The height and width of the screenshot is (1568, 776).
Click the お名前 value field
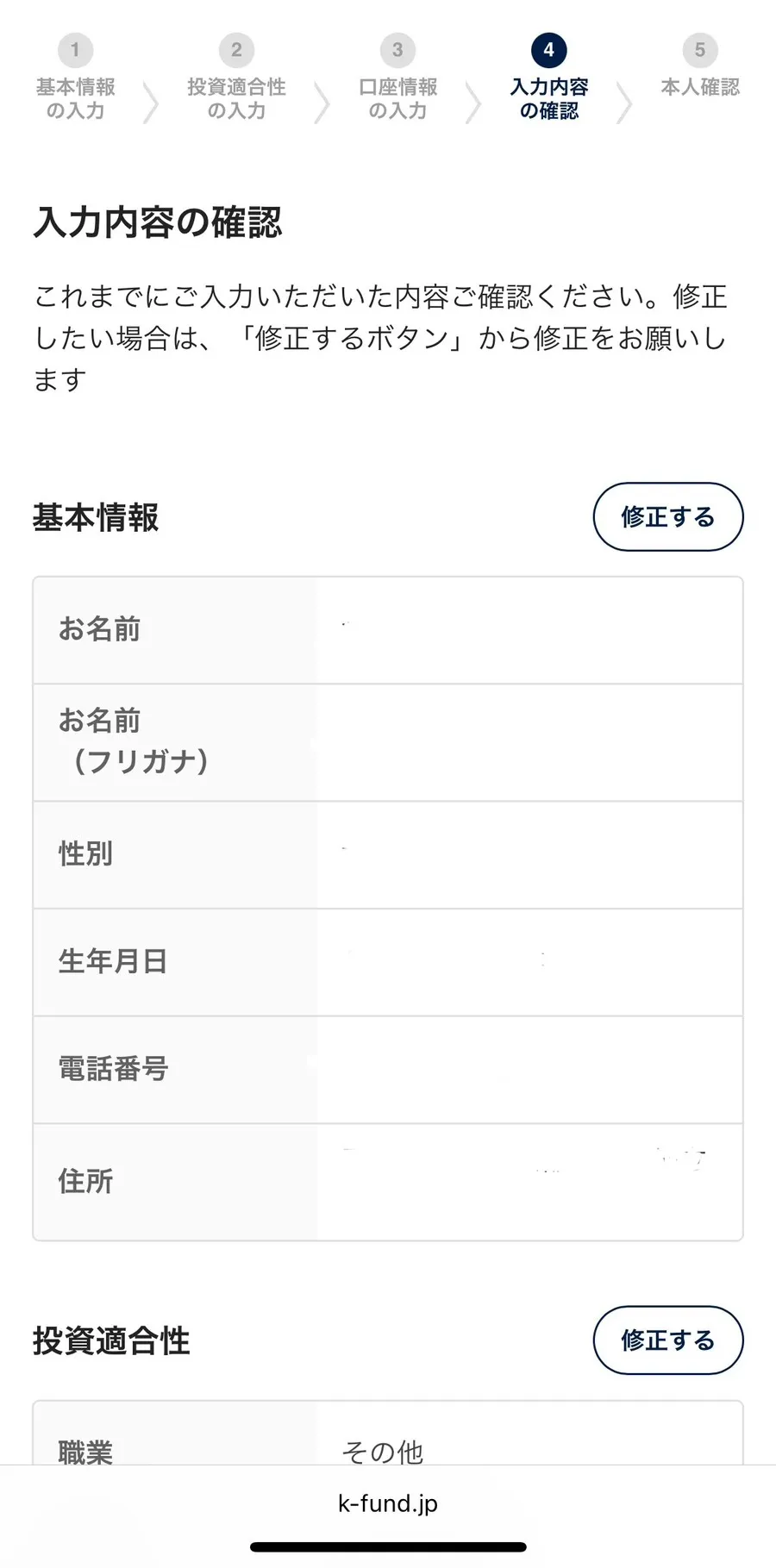tap(529, 630)
